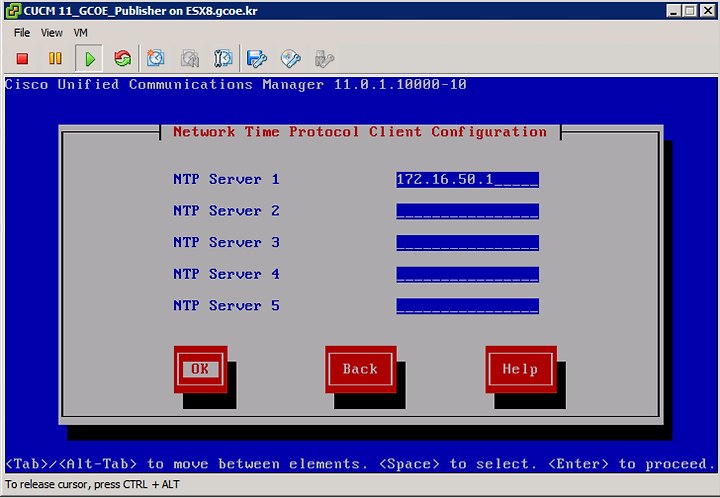Click the Reset virtual machine icon
The image size is (720, 498).
click(123, 58)
